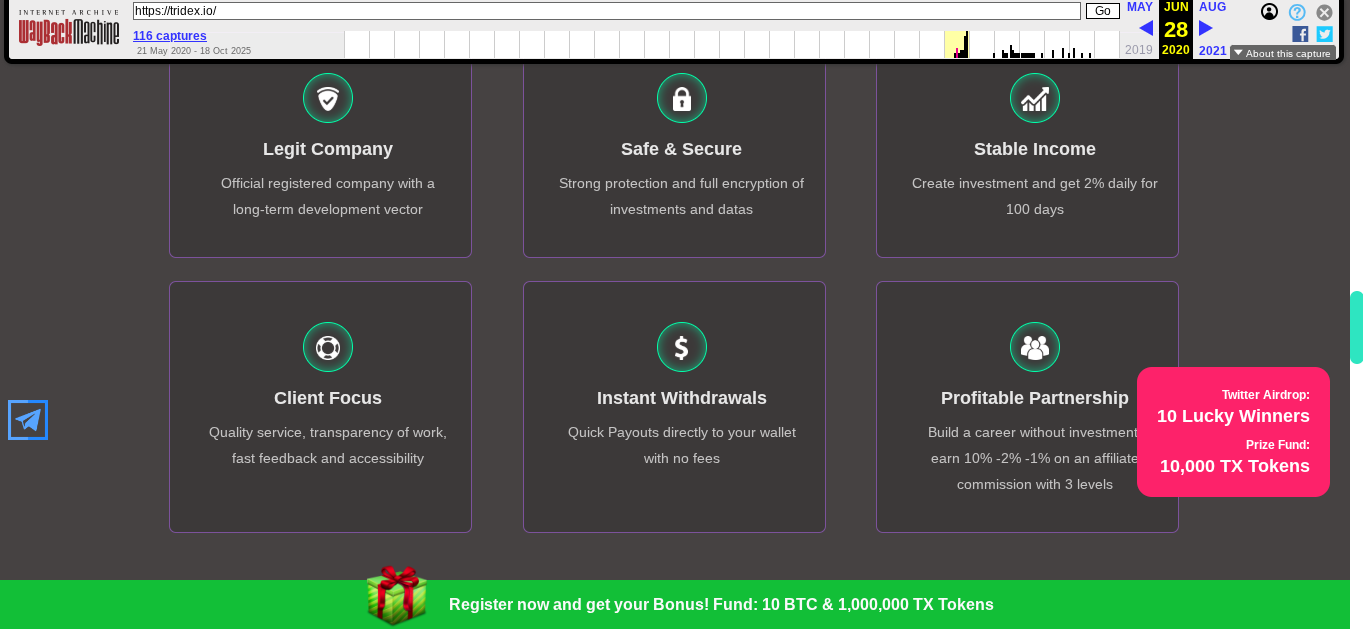Click the Stable Income chart icon
Screen dimensions: 1363x629
point(1035,98)
